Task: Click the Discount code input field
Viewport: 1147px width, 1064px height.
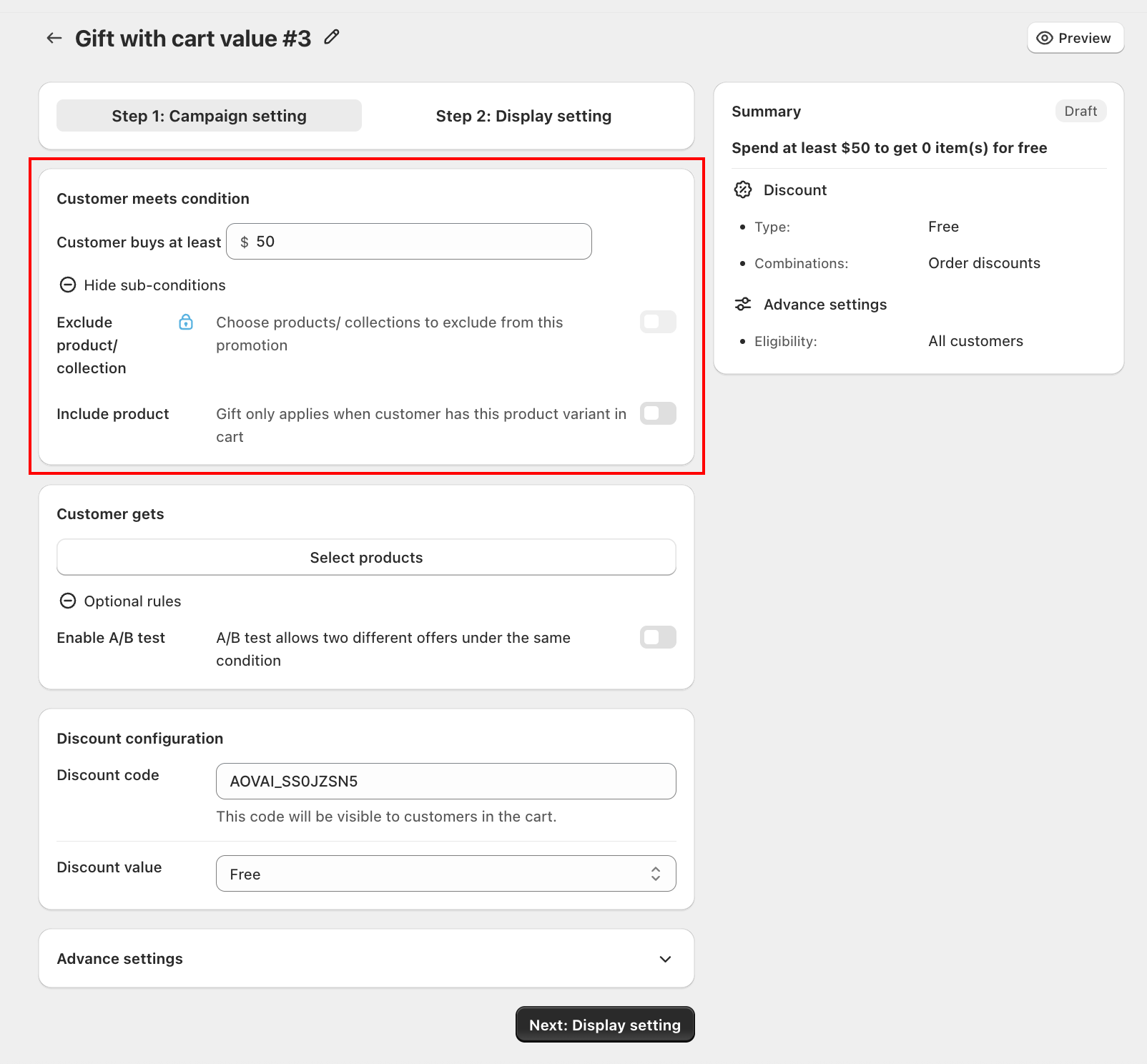Action: tap(446, 781)
